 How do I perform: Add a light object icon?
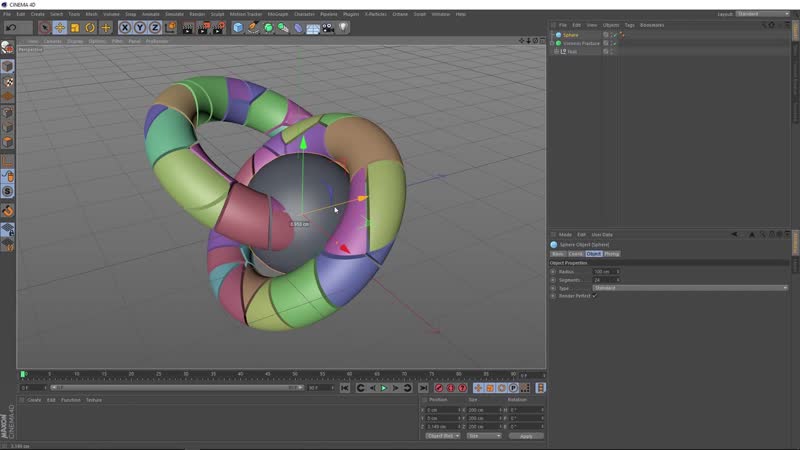click(x=343, y=28)
